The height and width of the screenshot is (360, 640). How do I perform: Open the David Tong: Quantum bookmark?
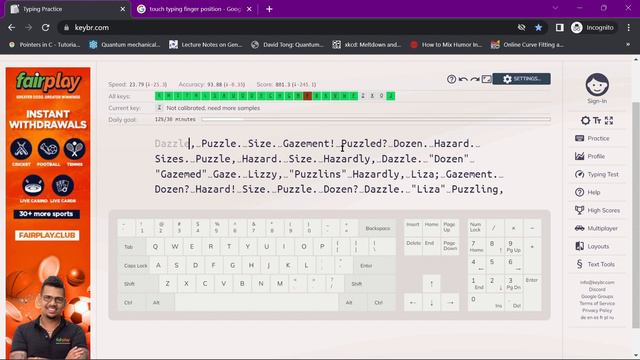(x=288, y=44)
